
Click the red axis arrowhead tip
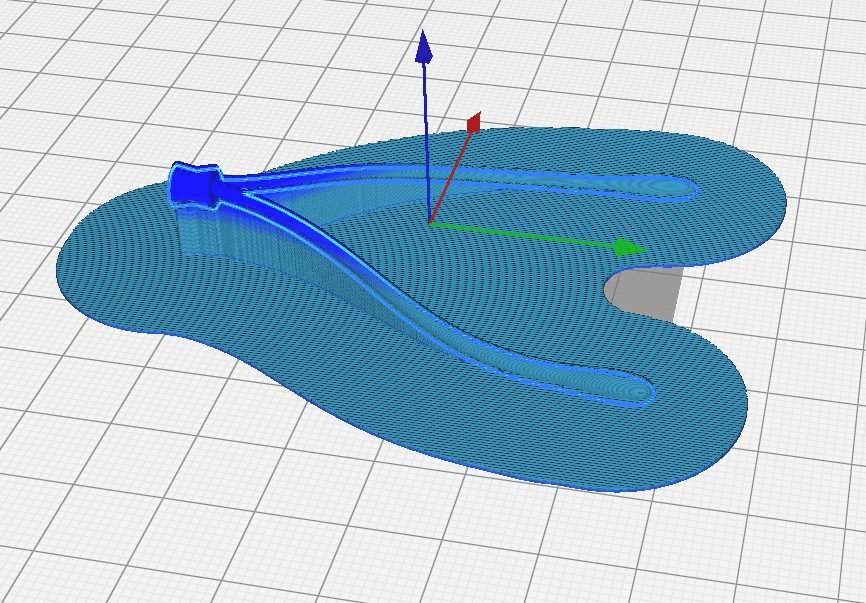pyautogui.click(x=474, y=123)
